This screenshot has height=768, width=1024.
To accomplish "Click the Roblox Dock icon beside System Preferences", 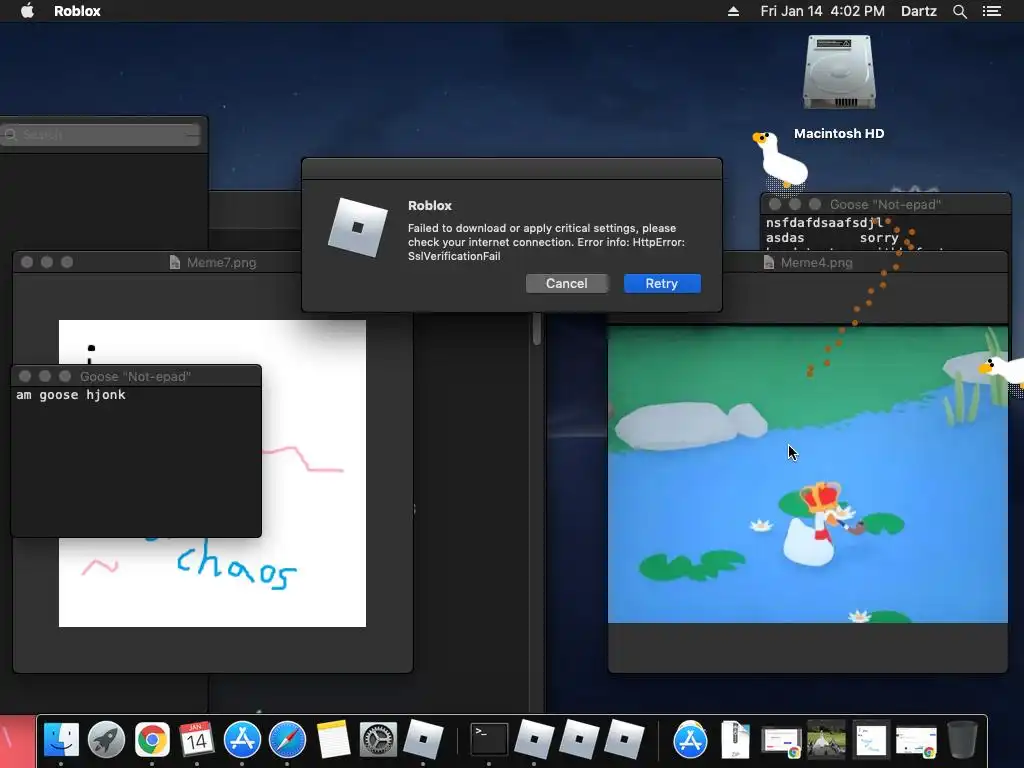I will (423, 740).
